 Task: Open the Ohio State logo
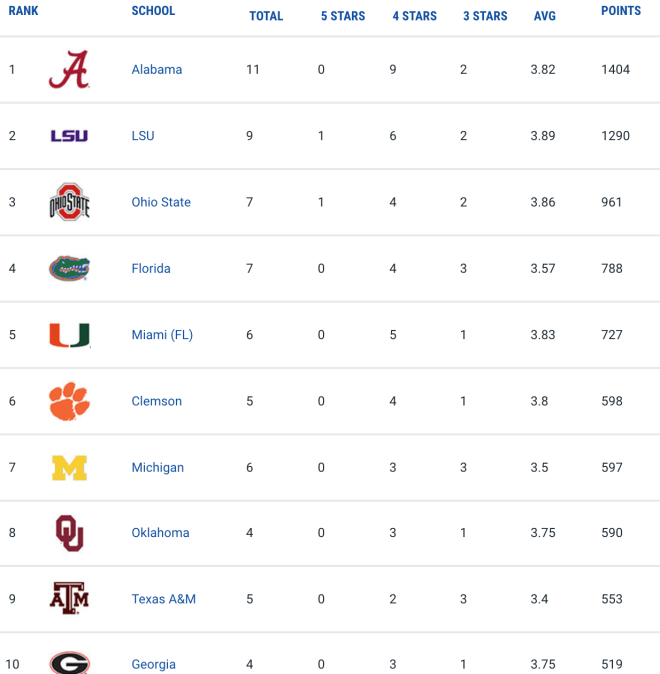point(69,202)
